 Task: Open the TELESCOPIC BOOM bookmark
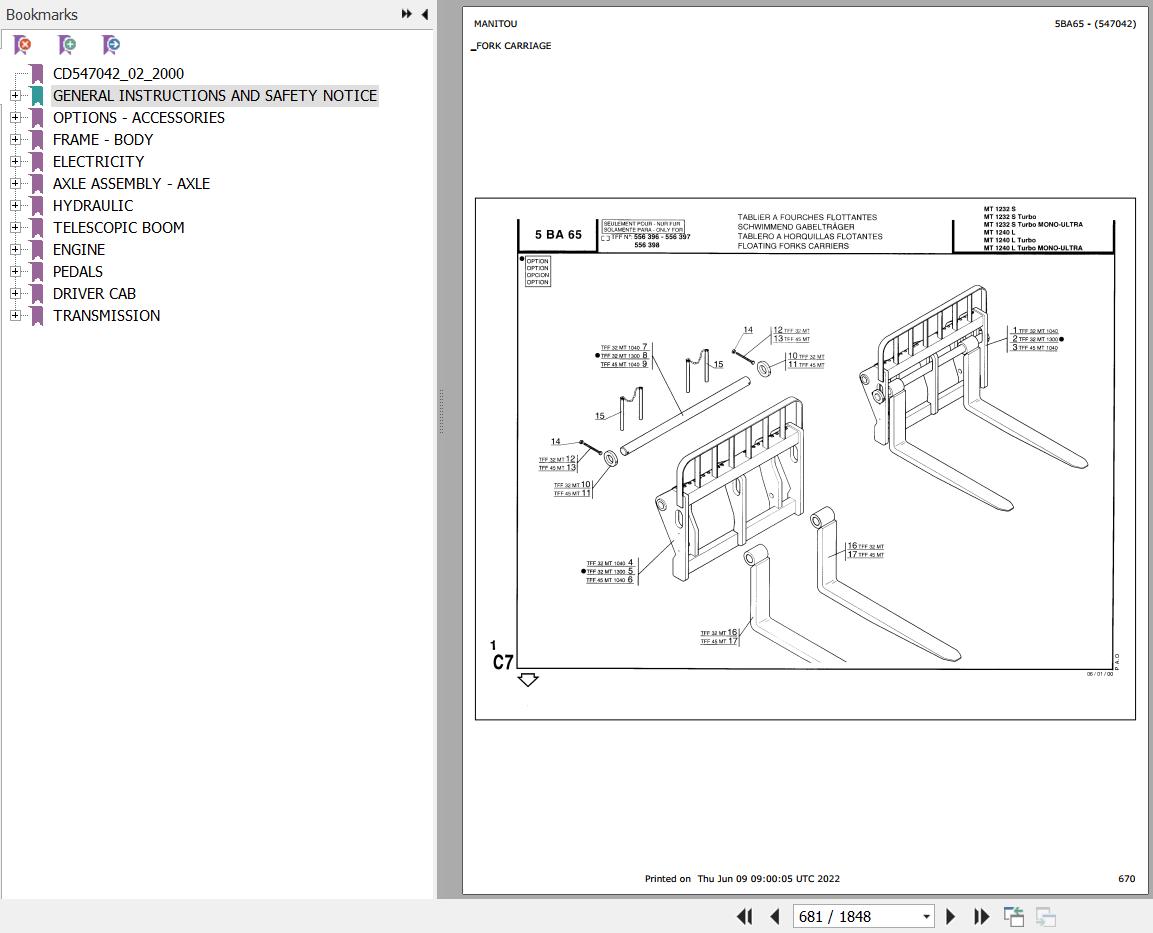[118, 228]
